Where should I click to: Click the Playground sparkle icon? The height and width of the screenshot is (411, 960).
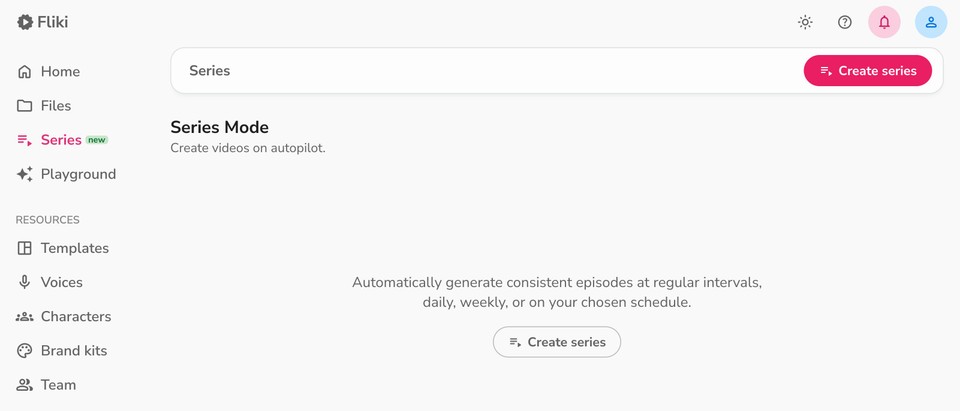click(25, 174)
